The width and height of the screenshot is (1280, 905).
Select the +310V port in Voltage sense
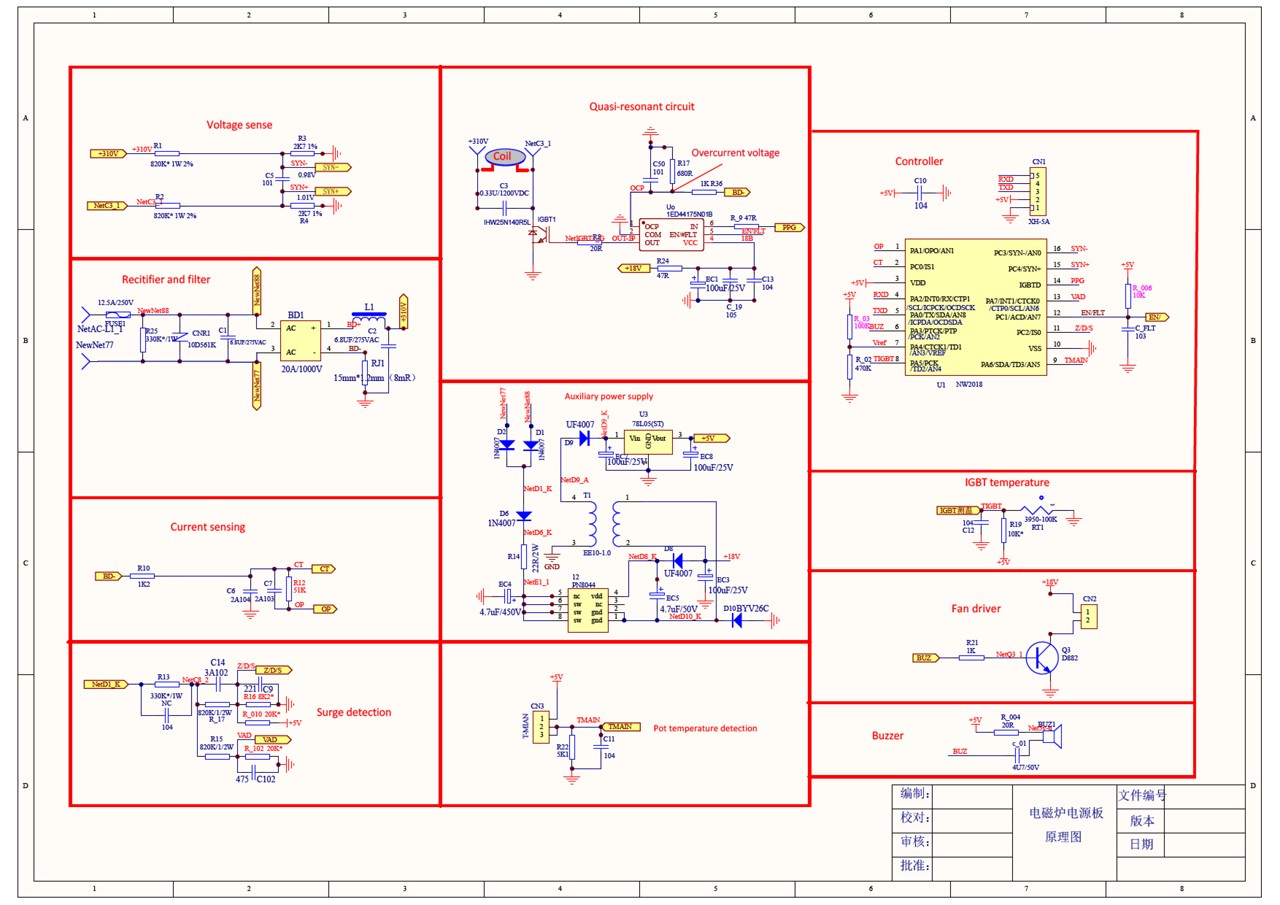pos(106,153)
